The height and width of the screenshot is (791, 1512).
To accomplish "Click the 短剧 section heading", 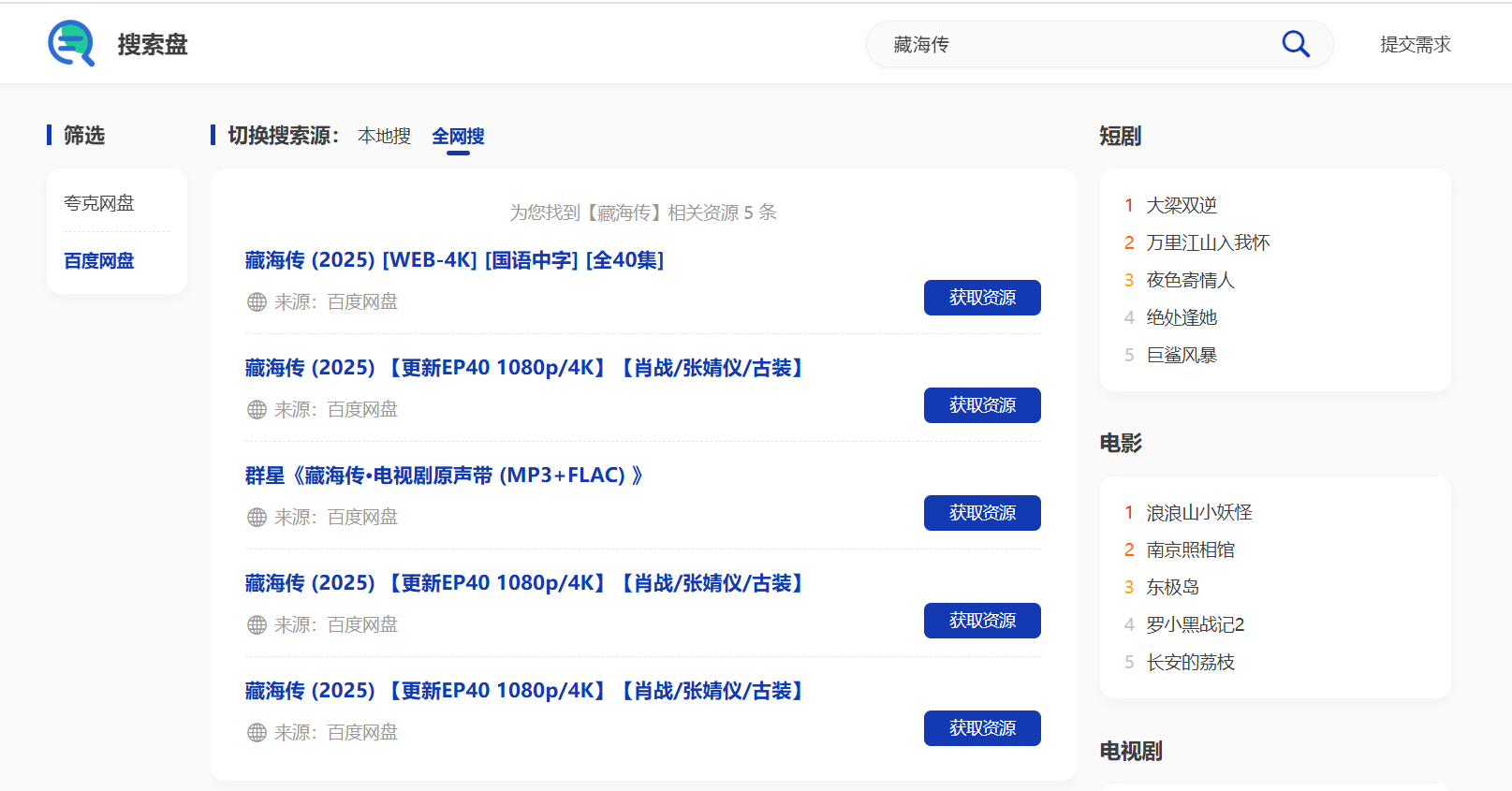I will (1121, 136).
